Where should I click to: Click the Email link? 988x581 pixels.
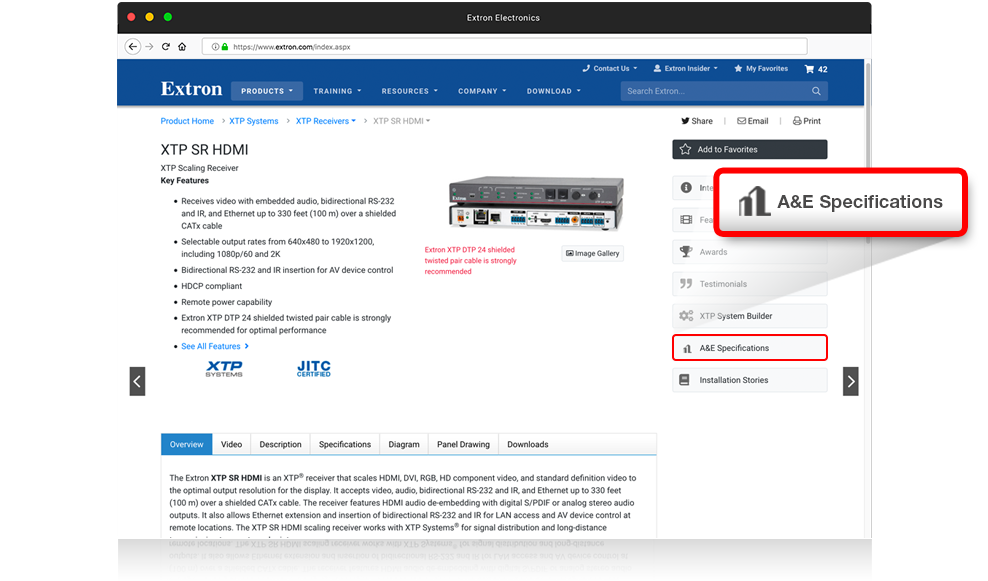tap(752, 121)
